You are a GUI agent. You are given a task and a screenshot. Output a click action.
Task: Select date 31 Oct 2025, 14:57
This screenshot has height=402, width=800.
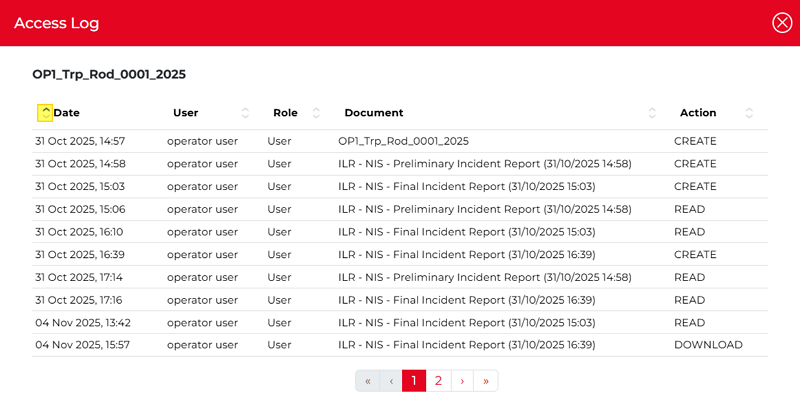[x=80, y=141]
